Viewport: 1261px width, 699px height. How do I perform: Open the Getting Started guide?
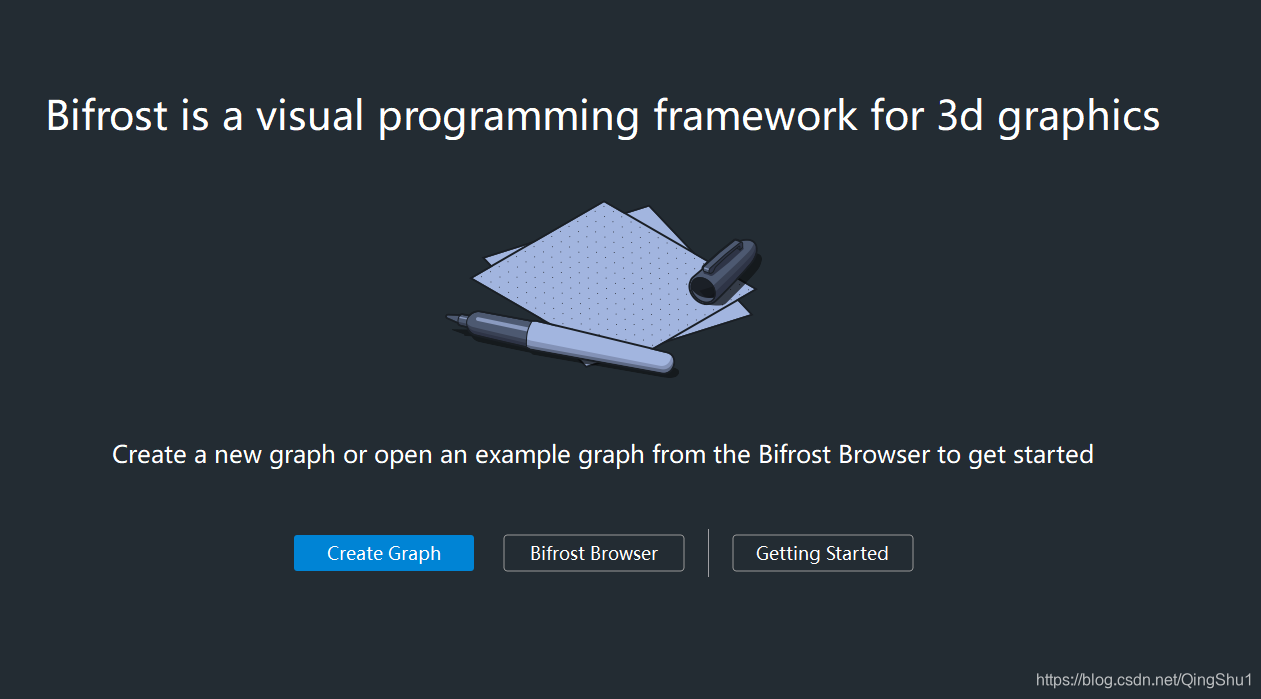[x=823, y=553]
